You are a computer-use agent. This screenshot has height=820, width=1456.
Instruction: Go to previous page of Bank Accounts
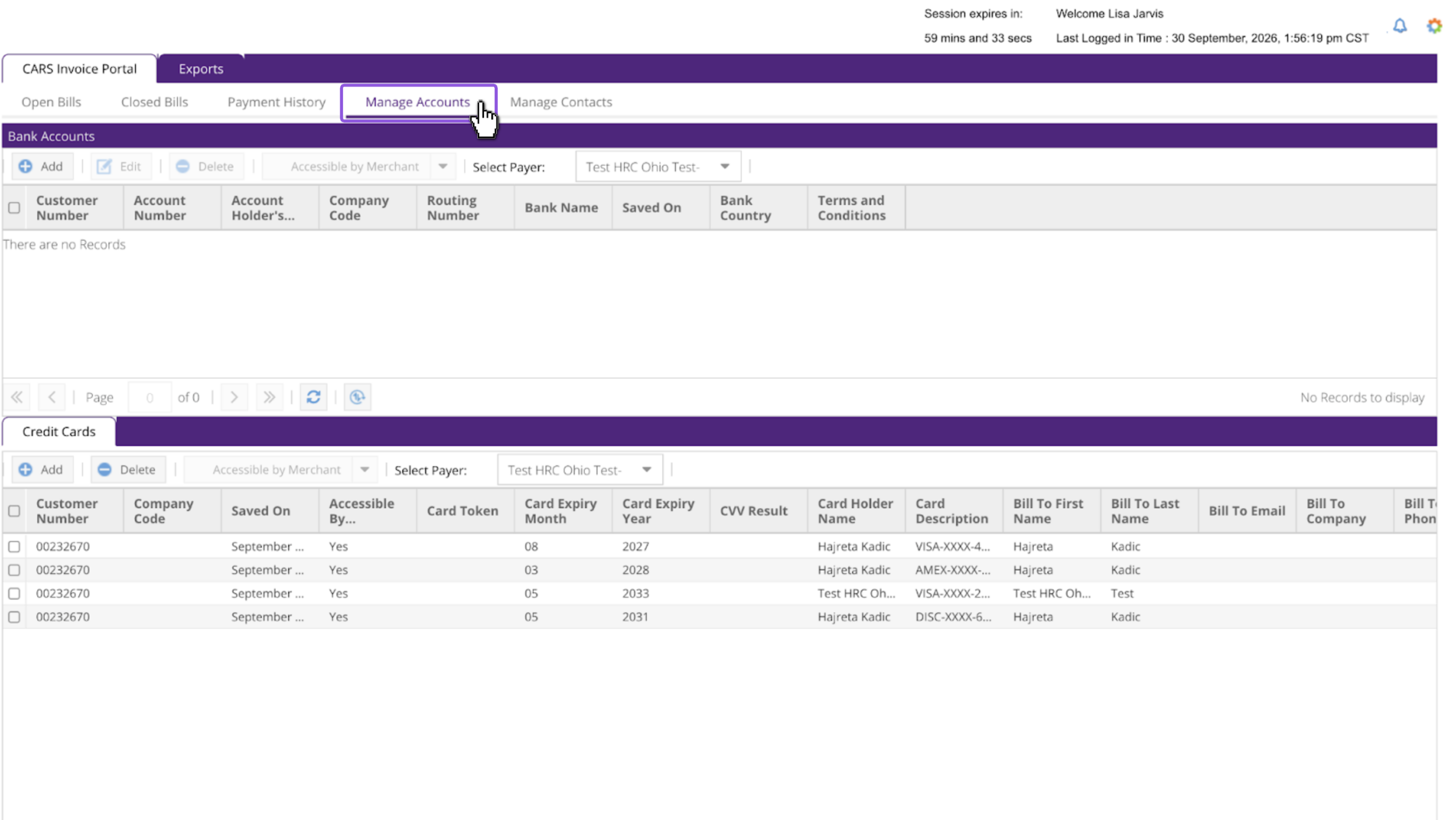[x=52, y=397]
